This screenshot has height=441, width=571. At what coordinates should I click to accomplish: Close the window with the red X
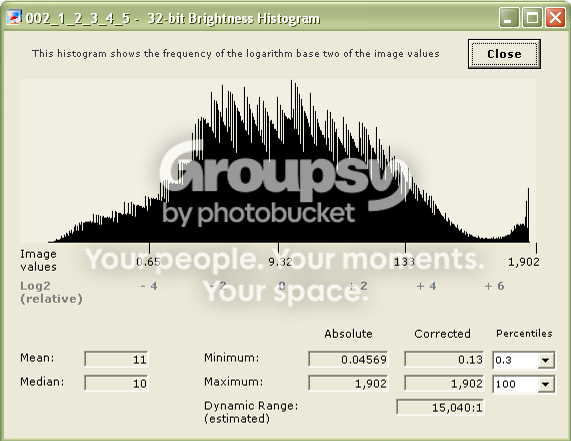(555, 17)
